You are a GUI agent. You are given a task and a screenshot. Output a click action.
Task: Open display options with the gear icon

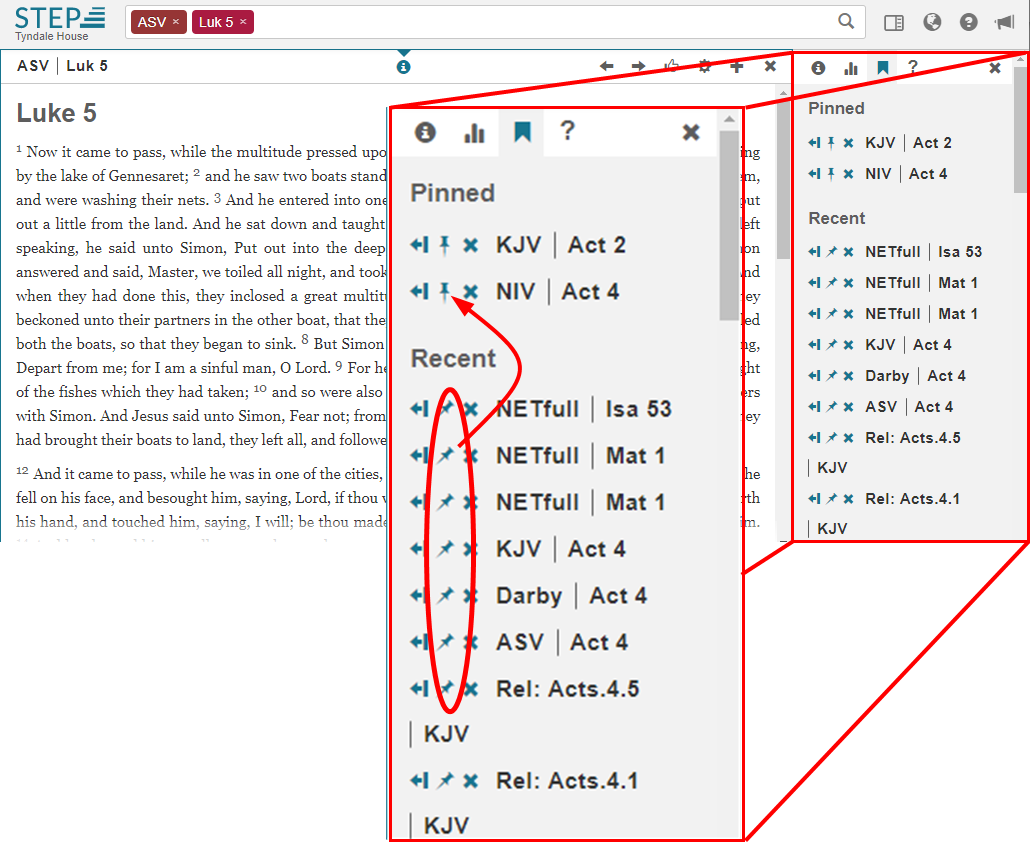(704, 65)
